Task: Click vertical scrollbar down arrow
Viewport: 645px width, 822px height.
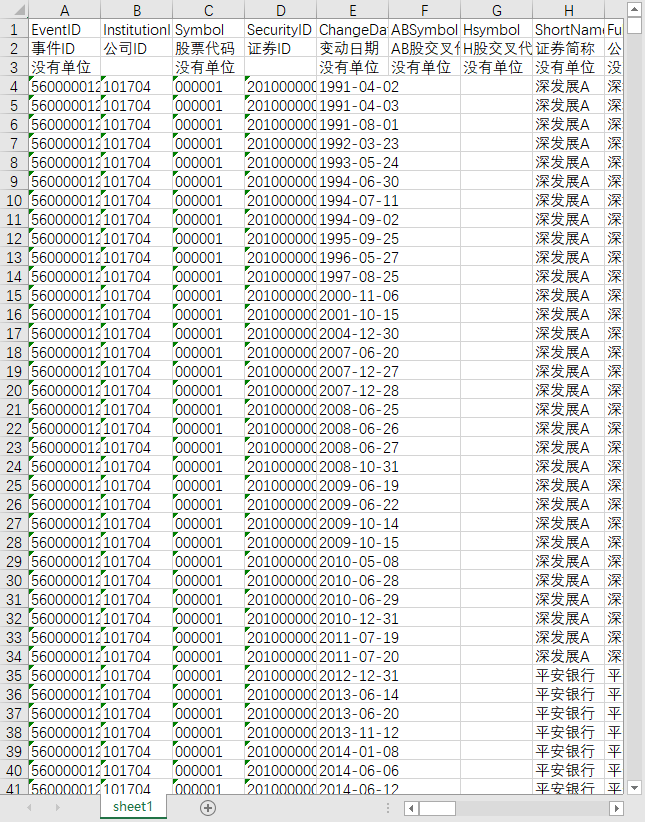Action: tap(634, 787)
